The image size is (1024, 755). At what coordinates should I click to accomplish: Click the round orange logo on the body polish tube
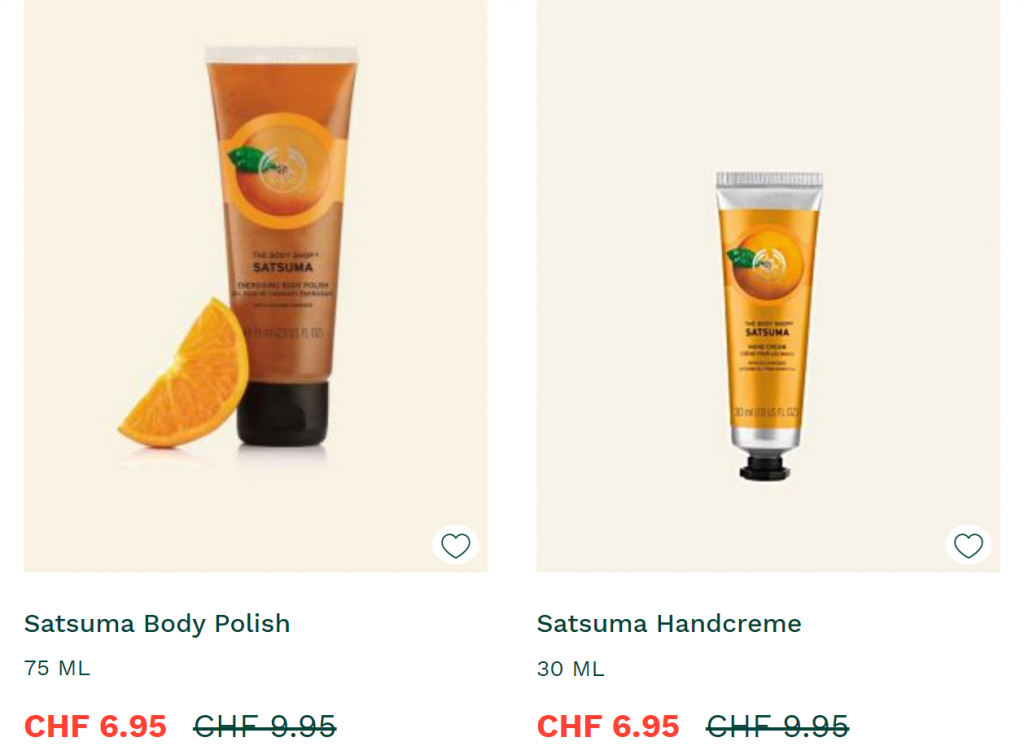283,170
